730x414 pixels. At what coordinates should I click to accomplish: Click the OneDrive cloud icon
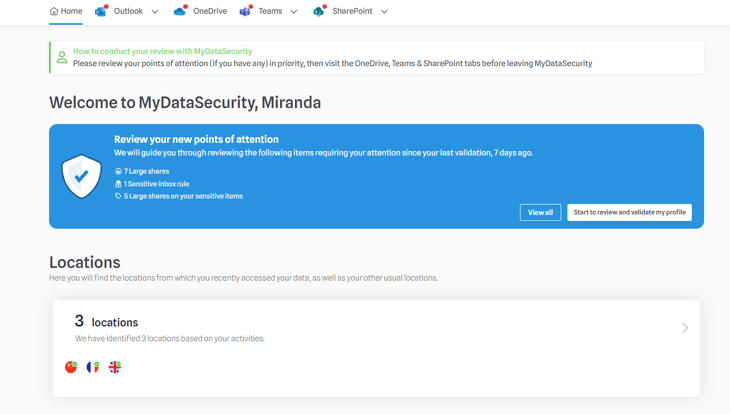180,11
